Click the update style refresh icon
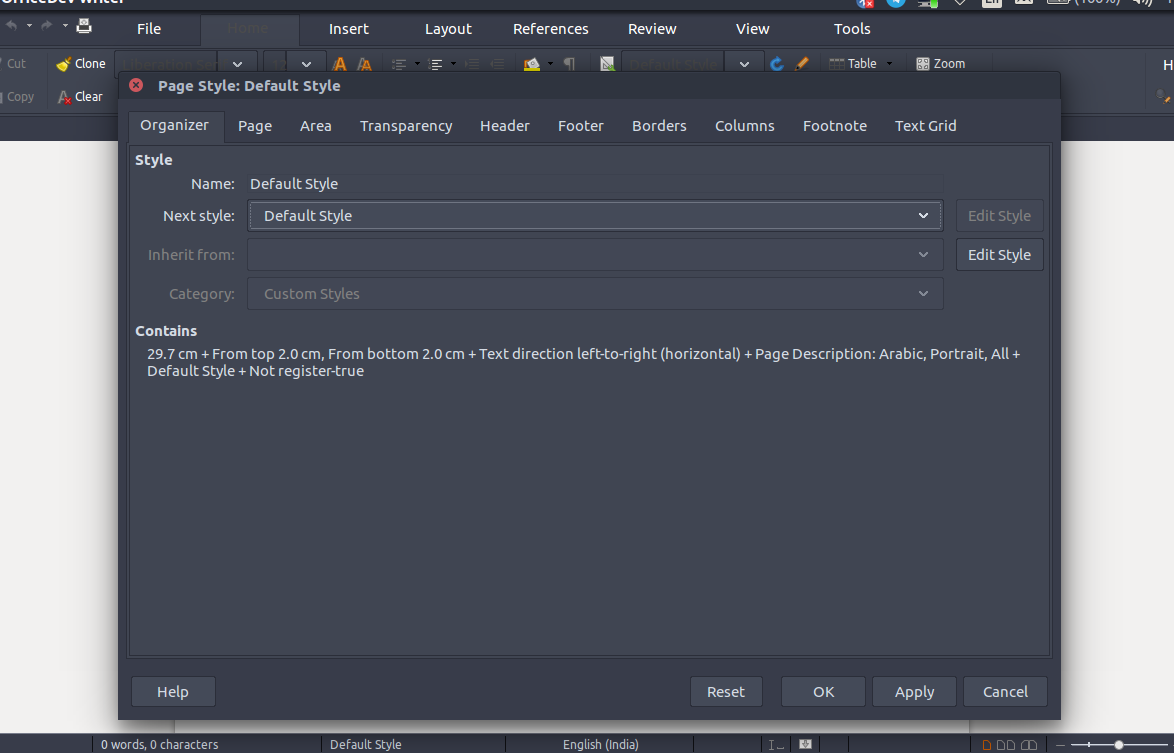The image size is (1174, 753). 776,64
